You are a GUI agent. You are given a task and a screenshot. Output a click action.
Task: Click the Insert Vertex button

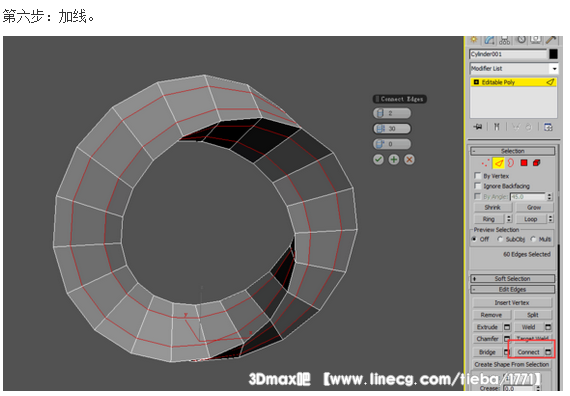click(512, 303)
